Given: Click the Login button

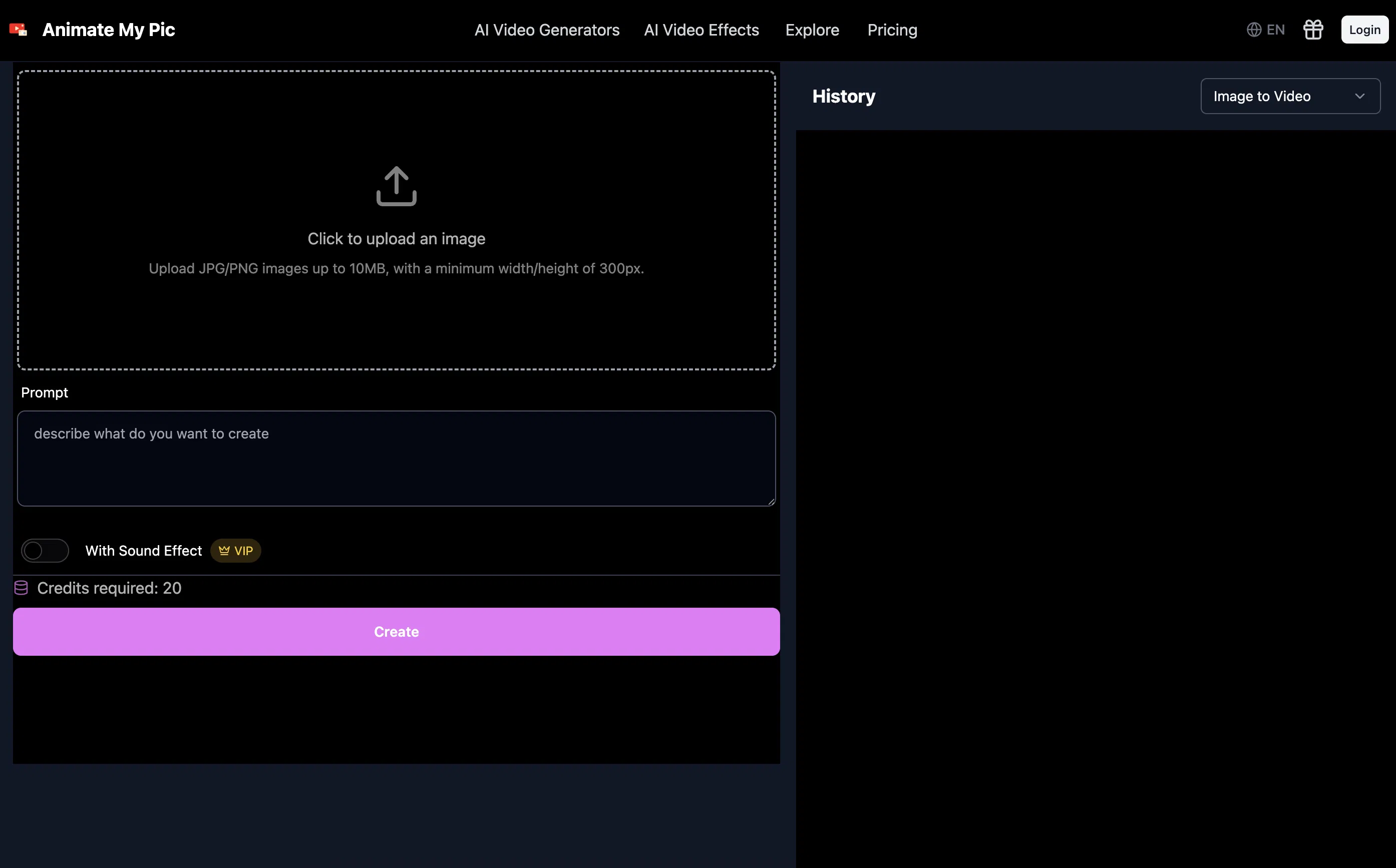Looking at the screenshot, I should 1364,29.
